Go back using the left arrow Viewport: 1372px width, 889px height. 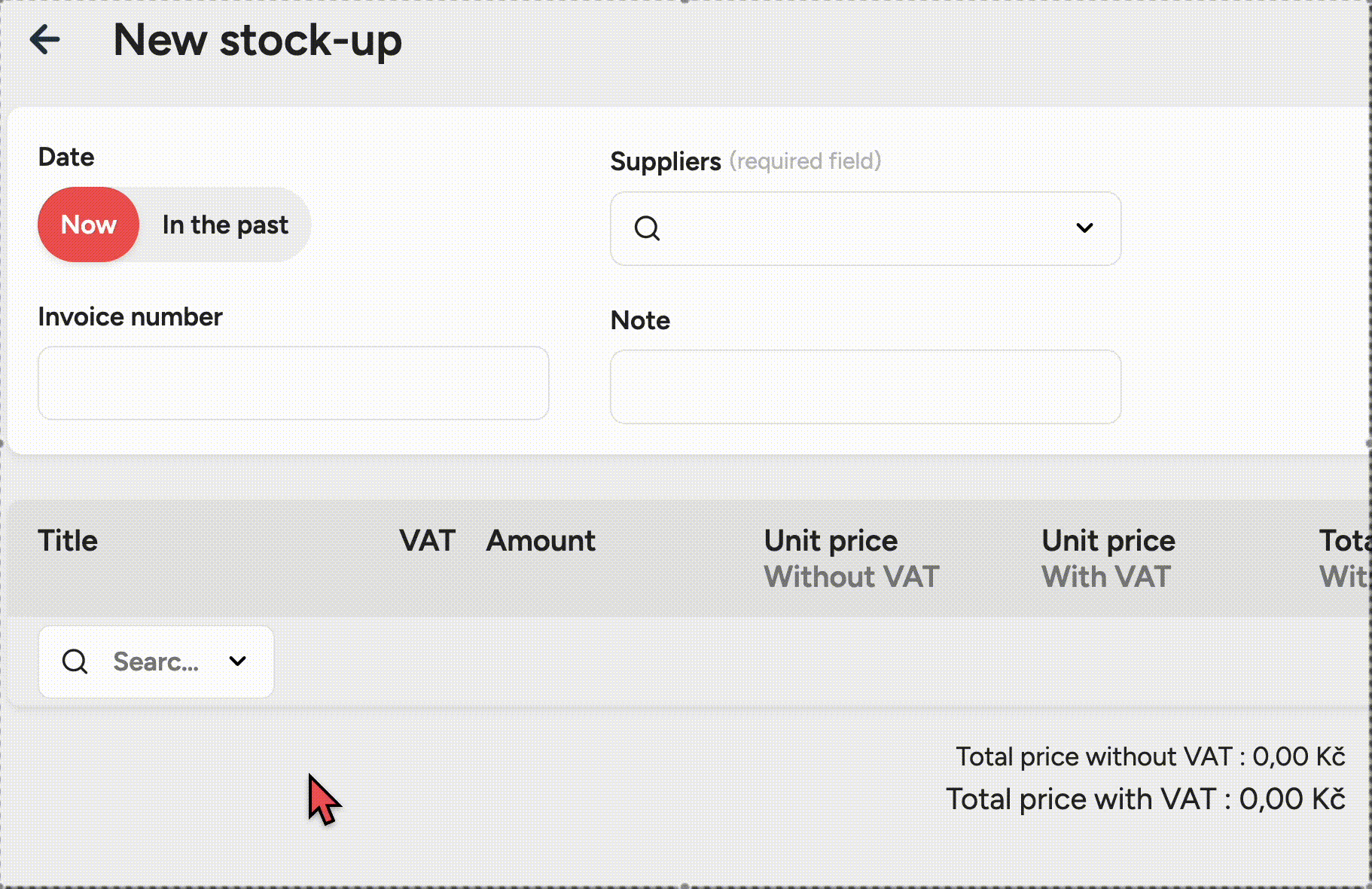45,40
